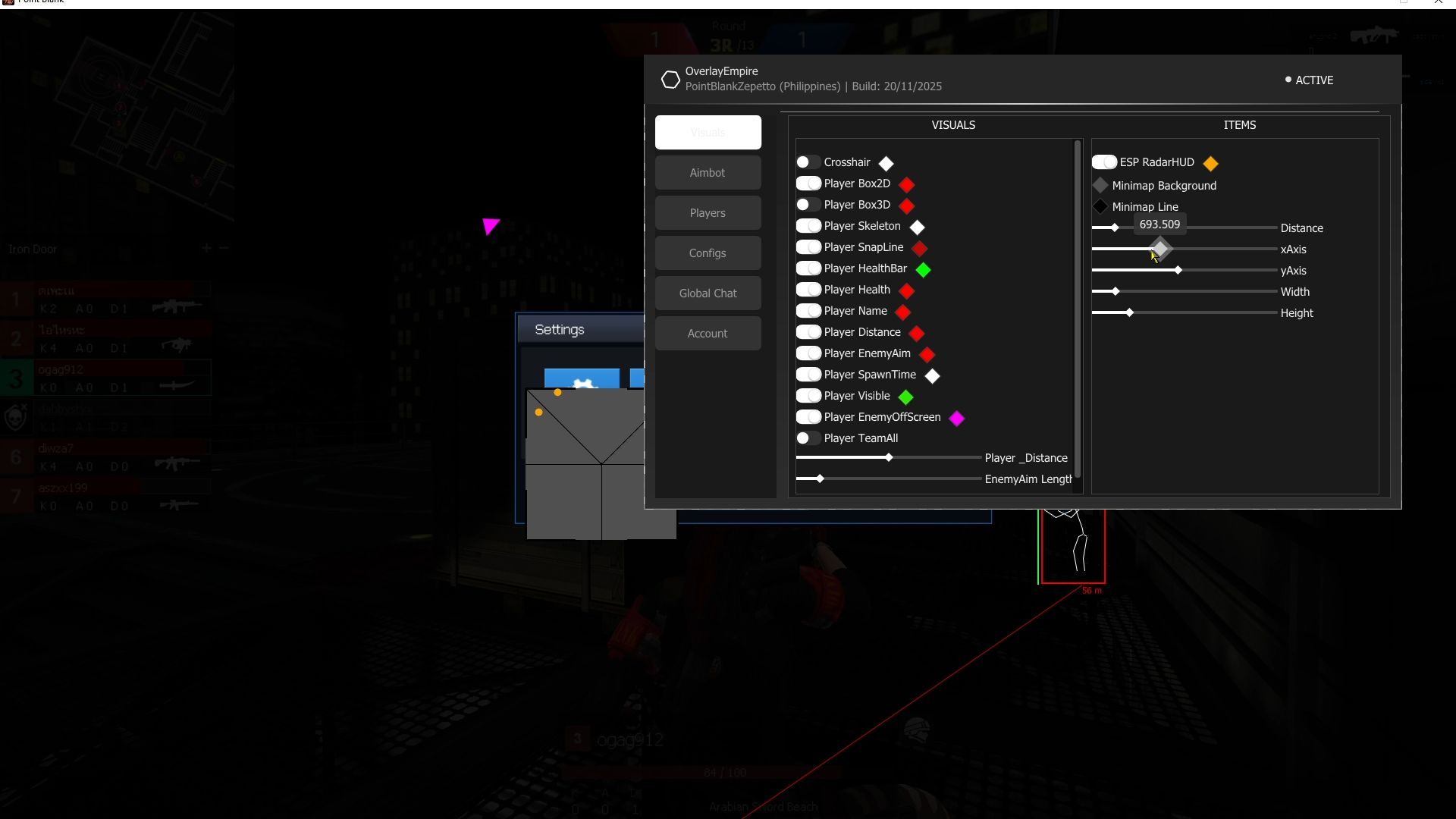Click the Player _Distance slider handle
The height and width of the screenshot is (819, 1456).
click(889, 457)
